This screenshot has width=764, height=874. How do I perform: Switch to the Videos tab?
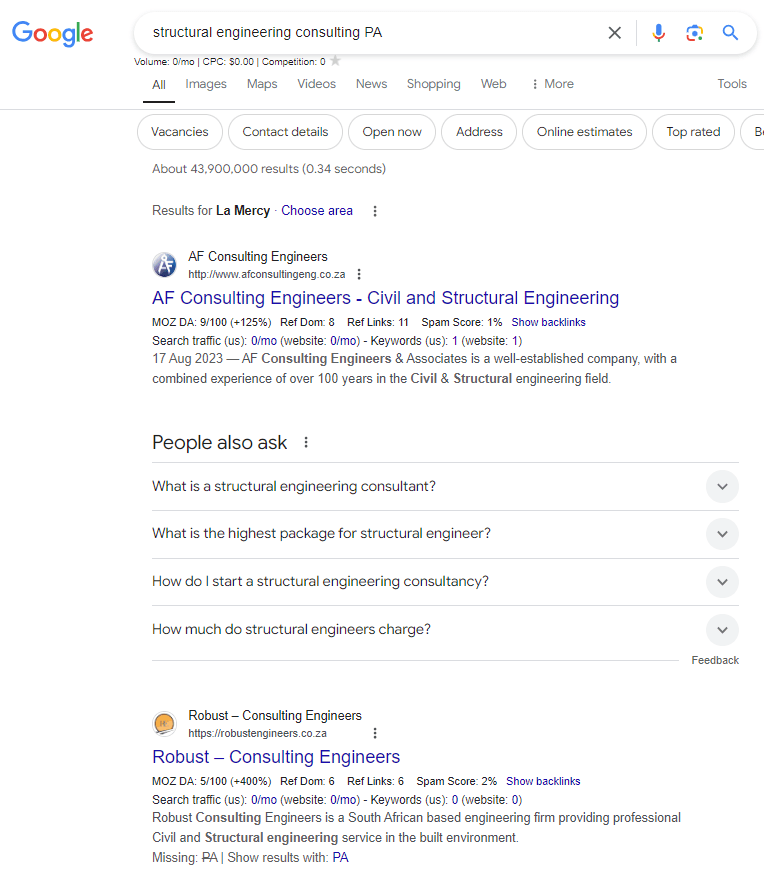tap(317, 84)
